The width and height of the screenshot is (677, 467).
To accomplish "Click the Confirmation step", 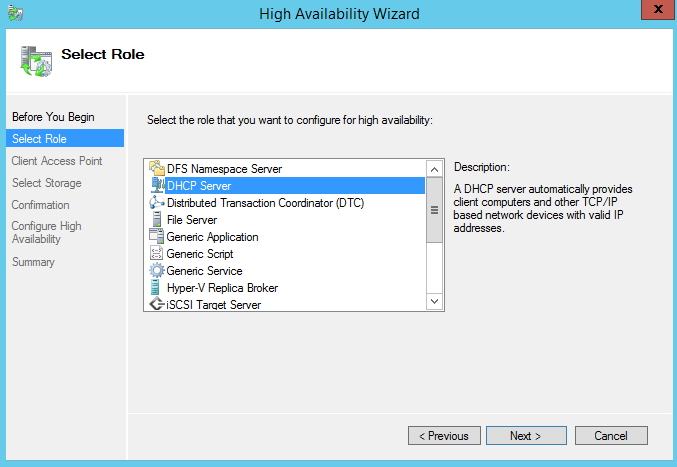I will pos(41,205).
